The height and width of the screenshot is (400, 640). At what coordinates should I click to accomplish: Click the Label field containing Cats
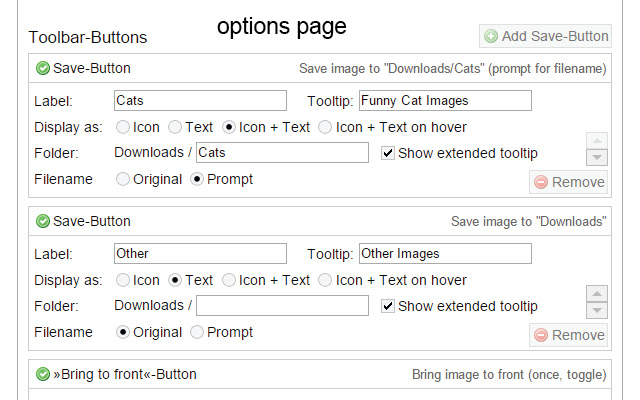pyautogui.click(x=200, y=101)
